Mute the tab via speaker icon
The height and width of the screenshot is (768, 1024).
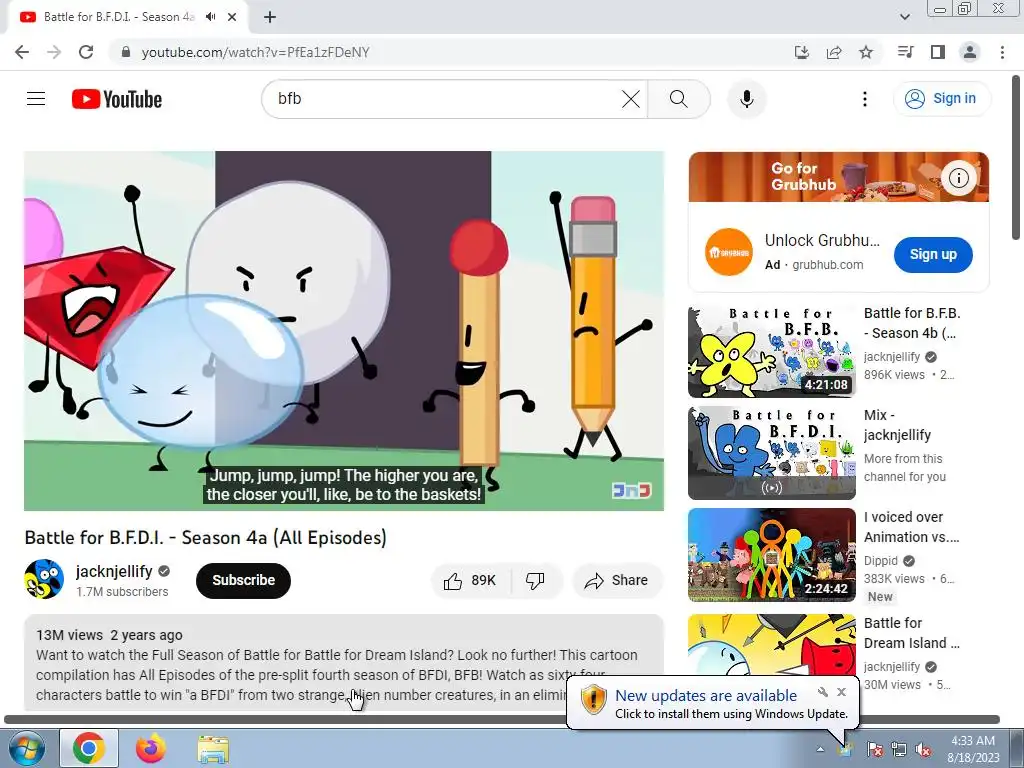(210, 17)
